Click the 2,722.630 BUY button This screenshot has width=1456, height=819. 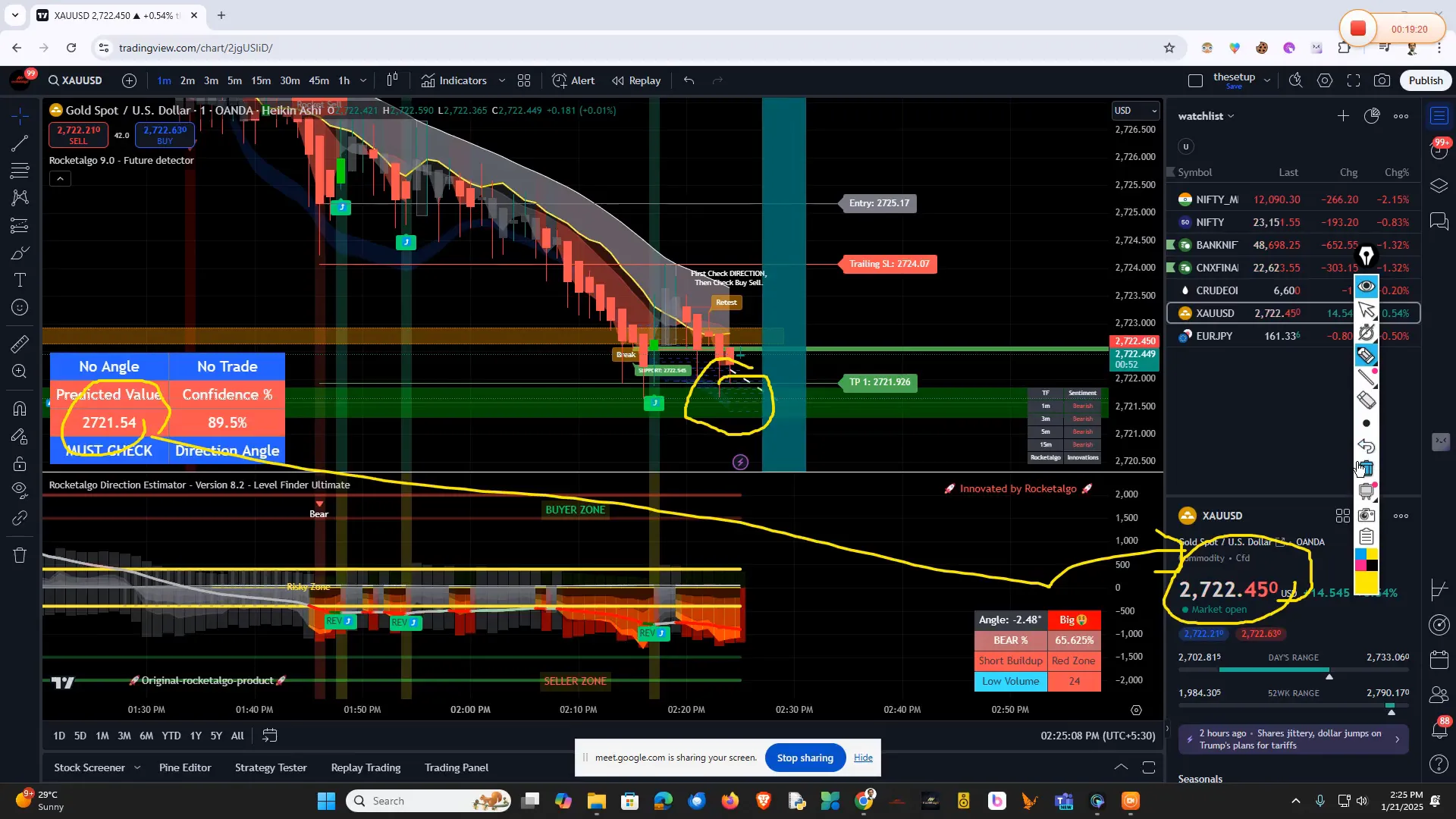(x=165, y=135)
